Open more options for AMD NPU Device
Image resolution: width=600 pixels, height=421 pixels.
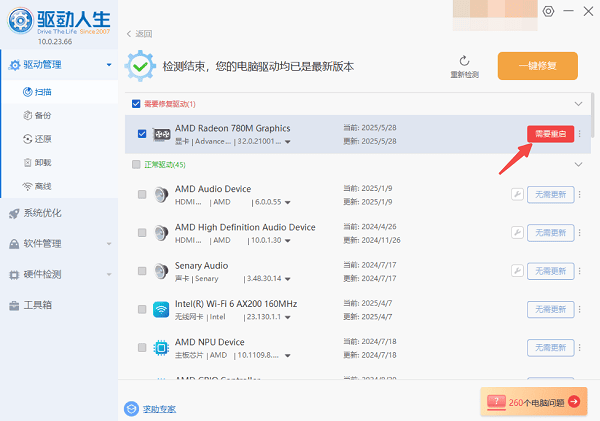pos(580,348)
